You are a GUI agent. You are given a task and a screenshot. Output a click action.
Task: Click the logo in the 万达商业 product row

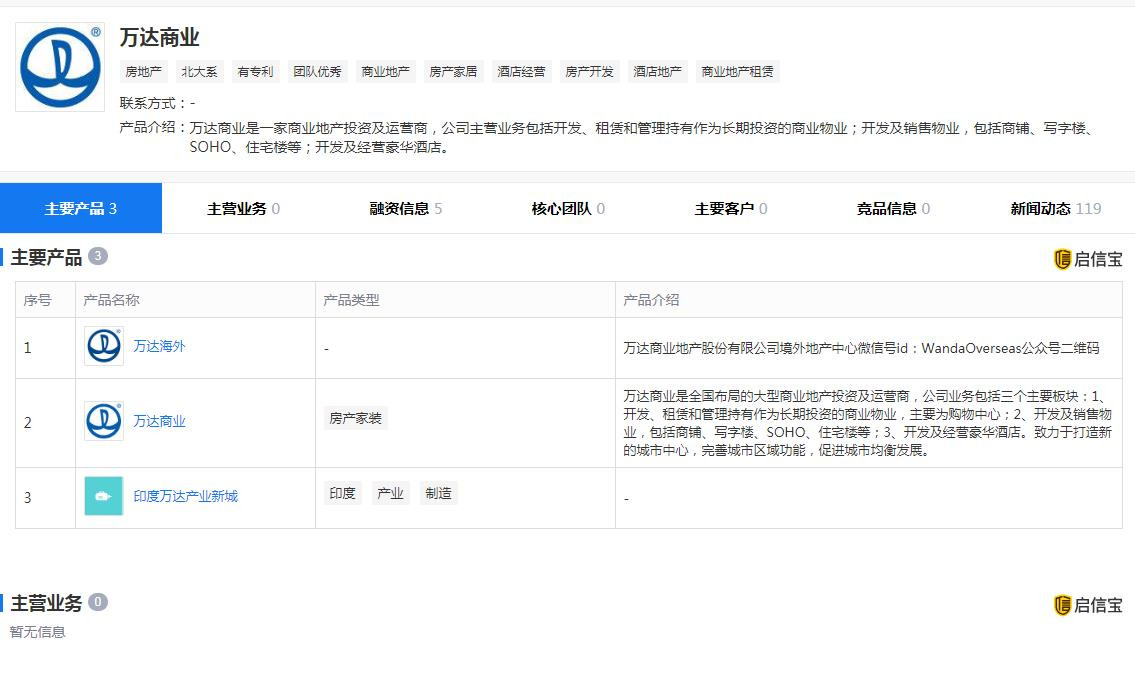pyautogui.click(x=104, y=421)
